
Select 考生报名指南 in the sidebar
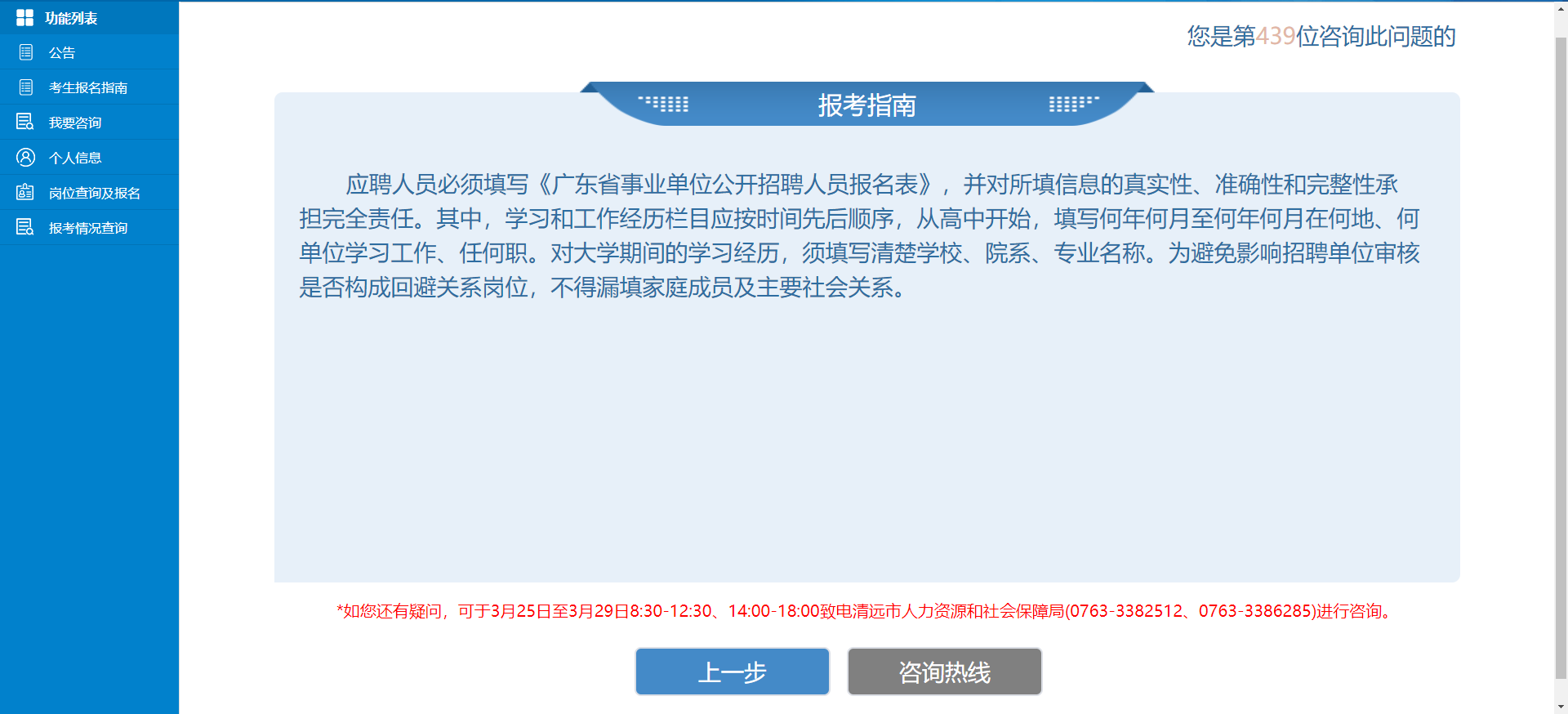tap(88, 88)
